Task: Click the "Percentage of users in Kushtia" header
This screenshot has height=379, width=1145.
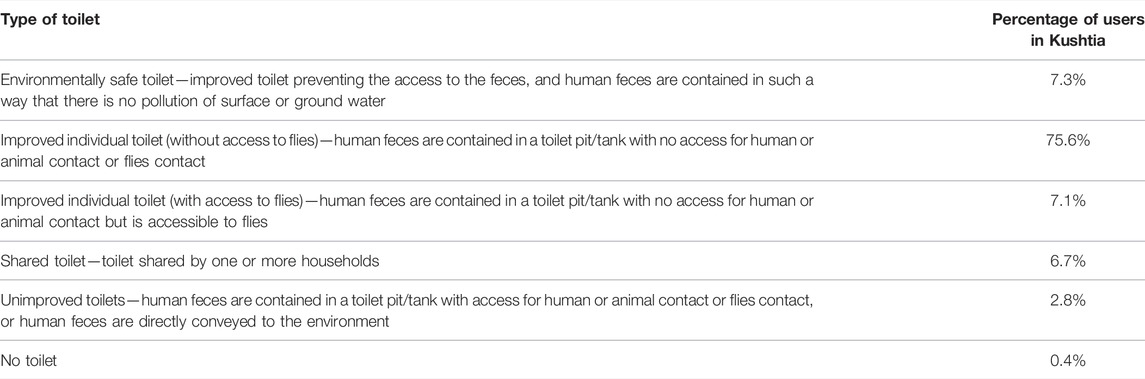Action: 1068,31
